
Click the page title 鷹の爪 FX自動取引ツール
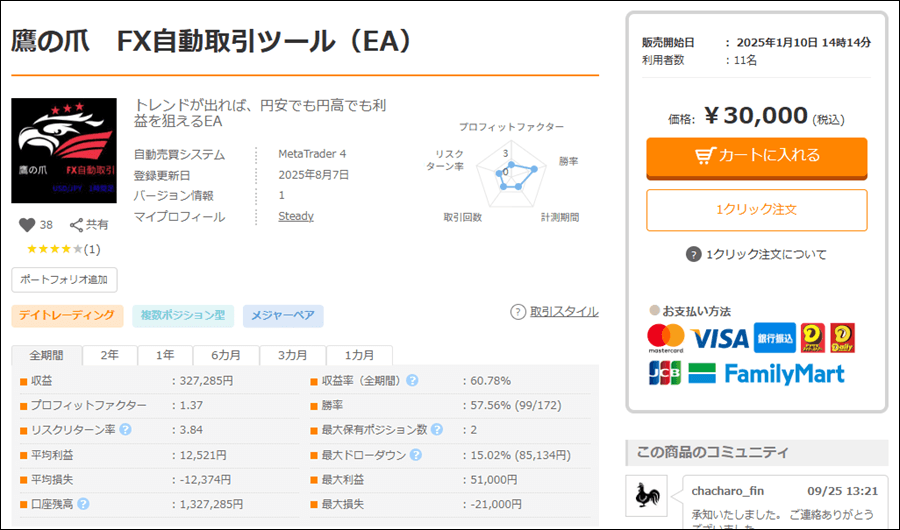click(212, 41)
